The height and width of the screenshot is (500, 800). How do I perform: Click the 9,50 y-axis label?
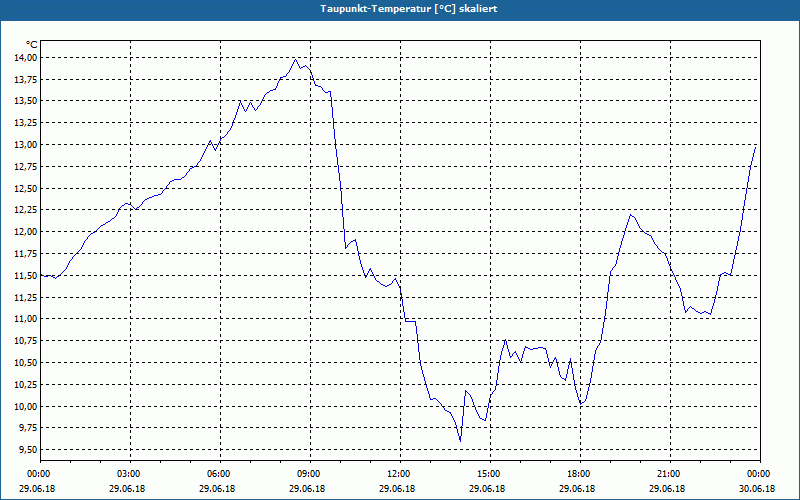pyautogui.click(x=28, y=450)
